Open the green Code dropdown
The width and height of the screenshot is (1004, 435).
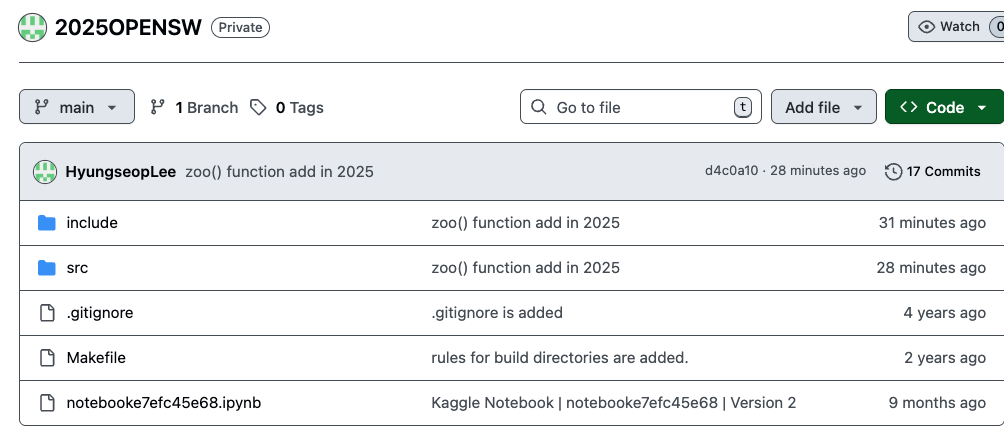[x=943, y=107]
